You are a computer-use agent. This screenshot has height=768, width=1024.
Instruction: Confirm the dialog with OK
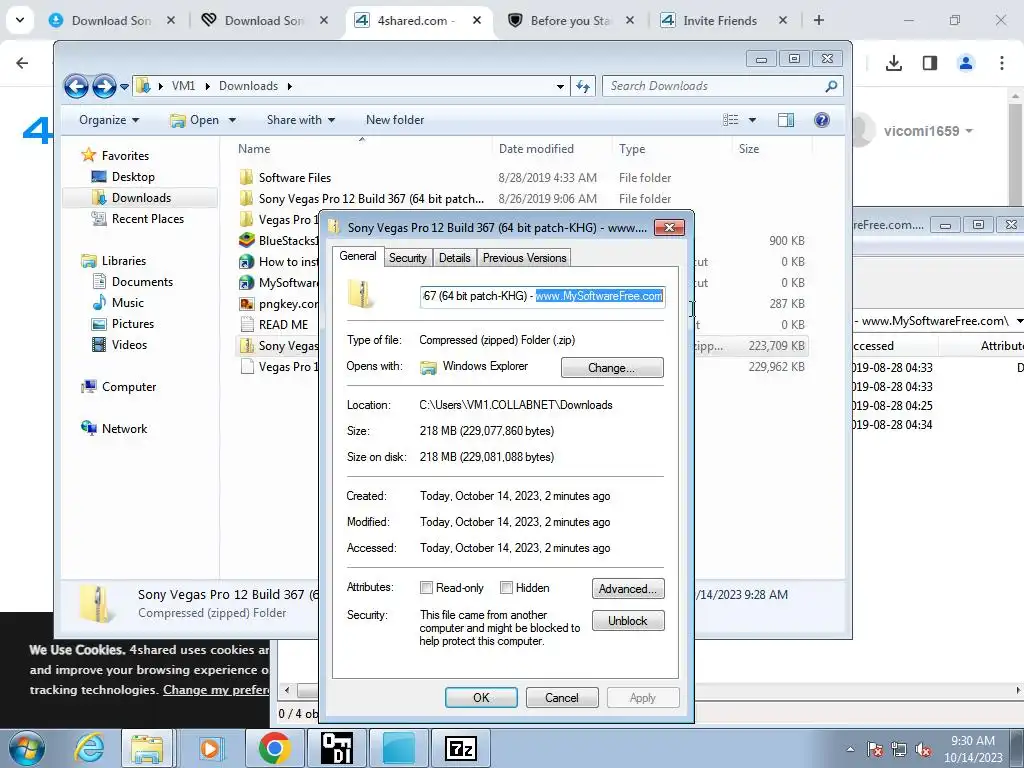(x=481, y=697)
